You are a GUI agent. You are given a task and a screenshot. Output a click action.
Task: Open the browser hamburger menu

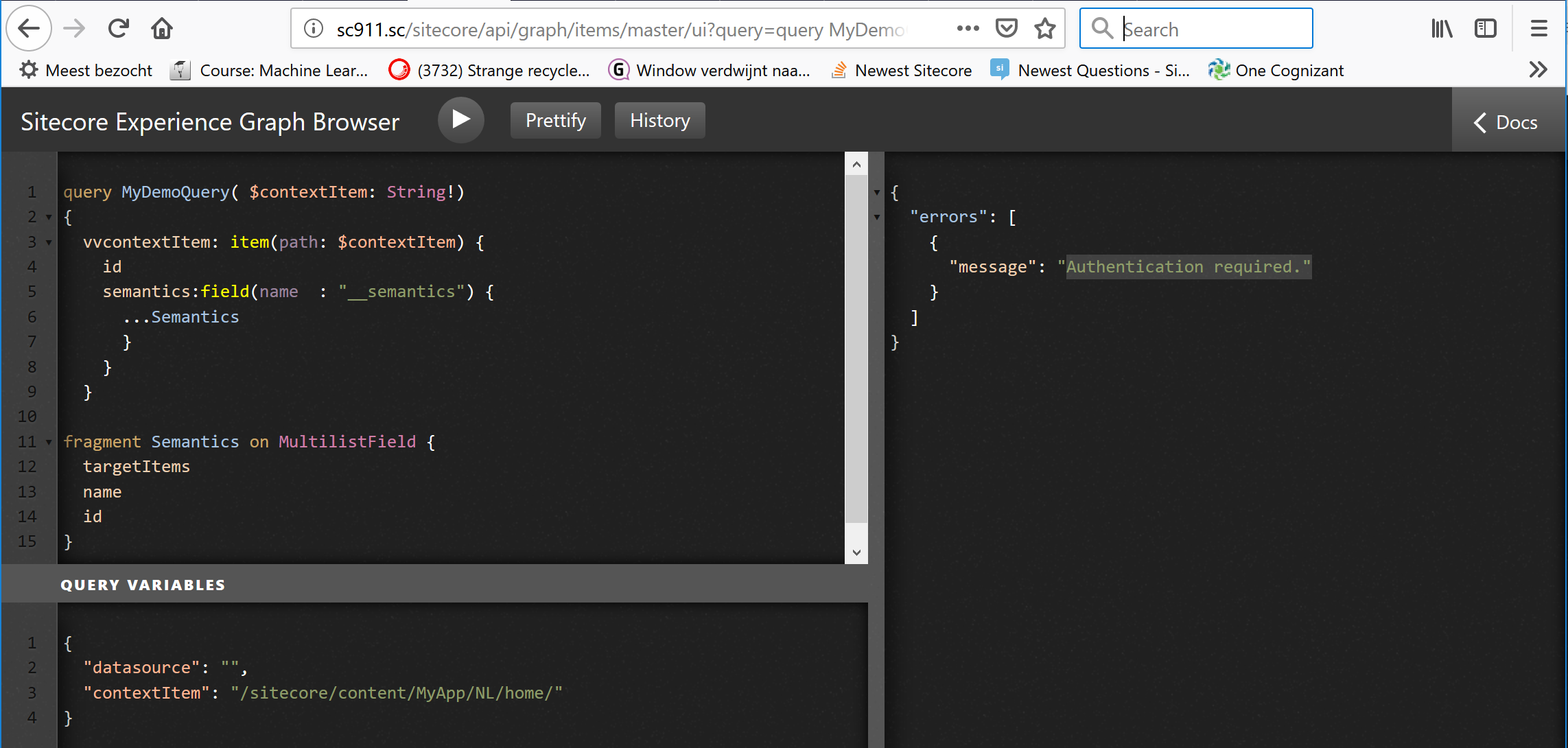coord(1539,29)
